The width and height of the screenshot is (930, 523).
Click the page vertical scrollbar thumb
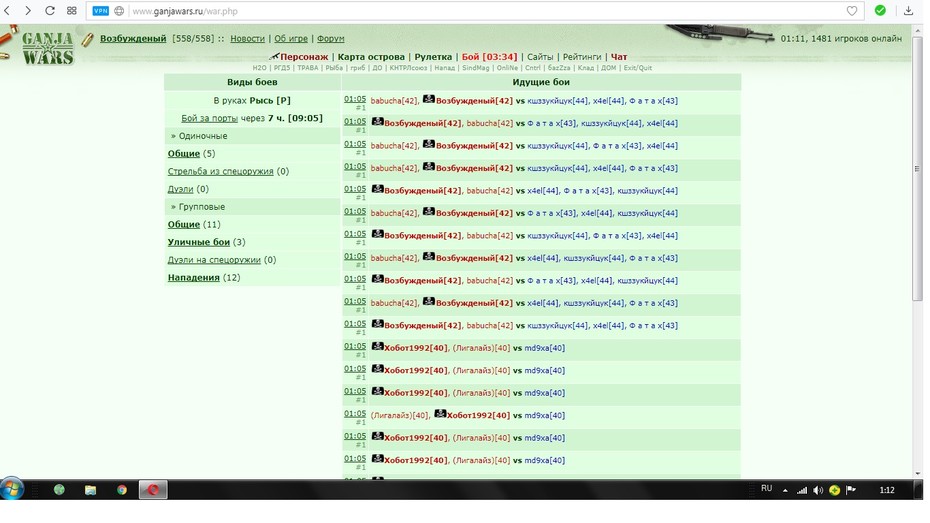[x=918, y=169]
